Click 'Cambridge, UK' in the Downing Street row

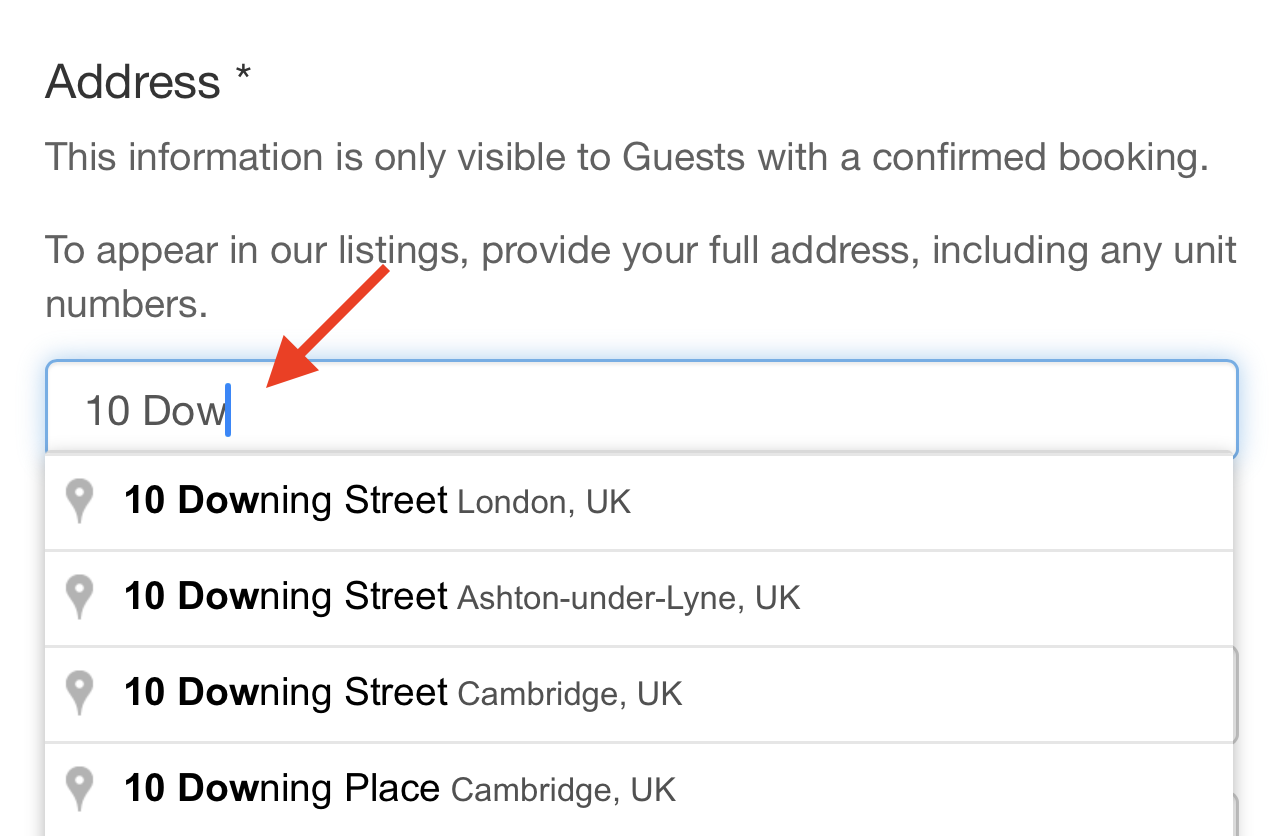[570, 694]
